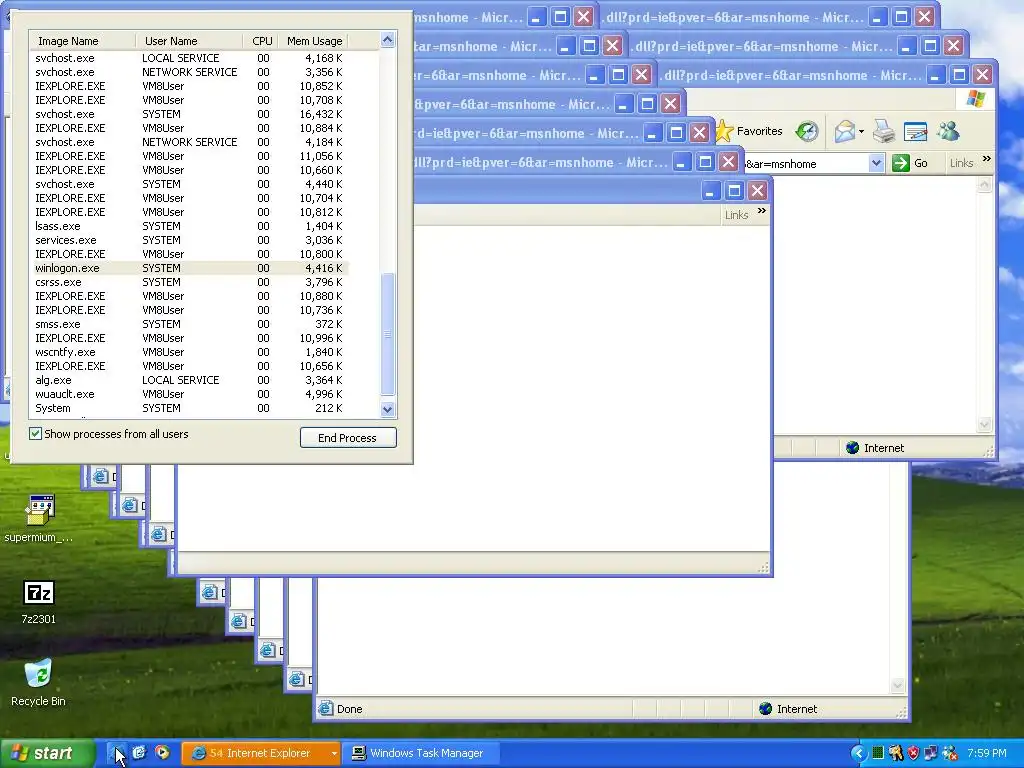Viewport: 1024px width, 768px height.
Task: Click the green Task Manager CPU tray icon
Action: click(x=878, y=753)
